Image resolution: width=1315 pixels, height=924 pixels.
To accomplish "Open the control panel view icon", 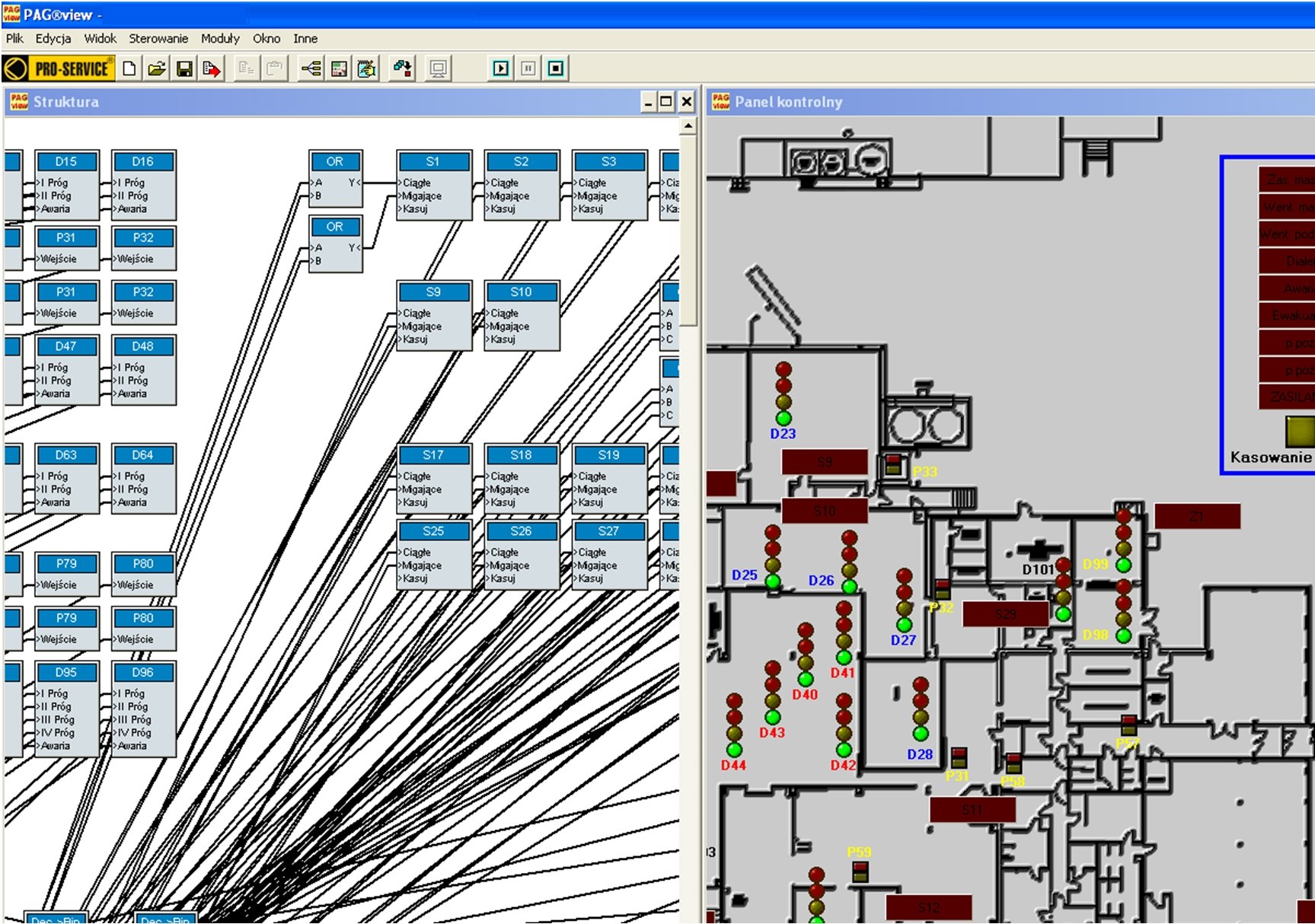I will pos(339,69).
